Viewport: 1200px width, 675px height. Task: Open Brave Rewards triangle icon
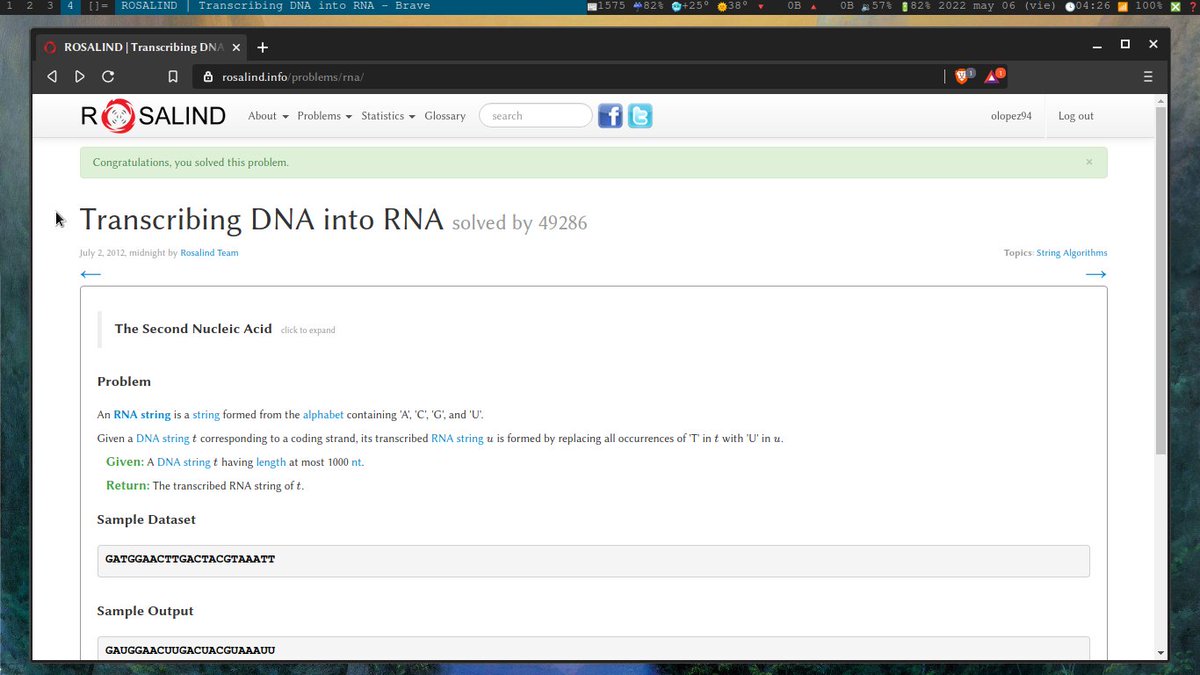[994, 76]
